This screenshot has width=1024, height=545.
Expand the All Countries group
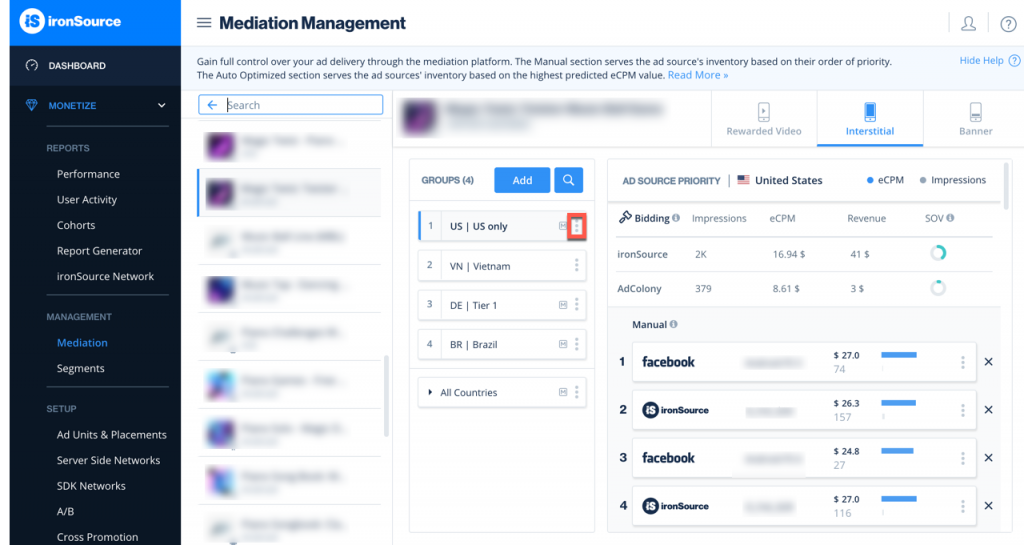point(430,392)
